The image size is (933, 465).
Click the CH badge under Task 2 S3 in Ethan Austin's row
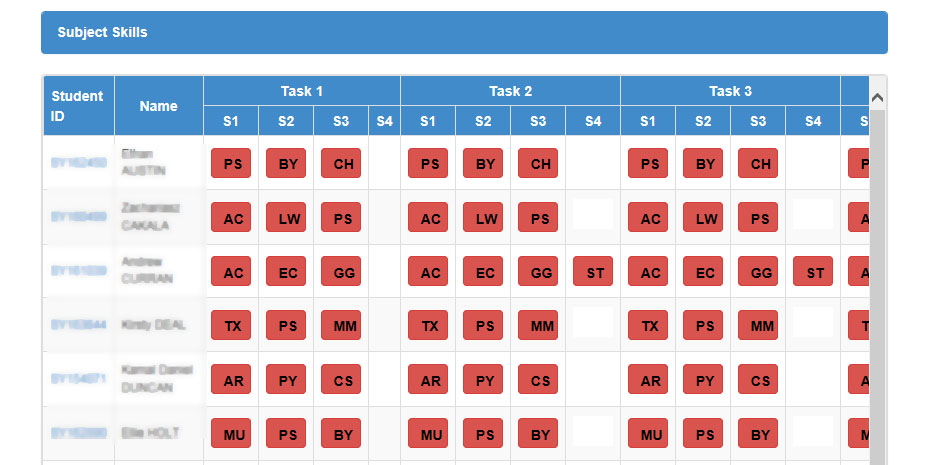tap(538, 163)
